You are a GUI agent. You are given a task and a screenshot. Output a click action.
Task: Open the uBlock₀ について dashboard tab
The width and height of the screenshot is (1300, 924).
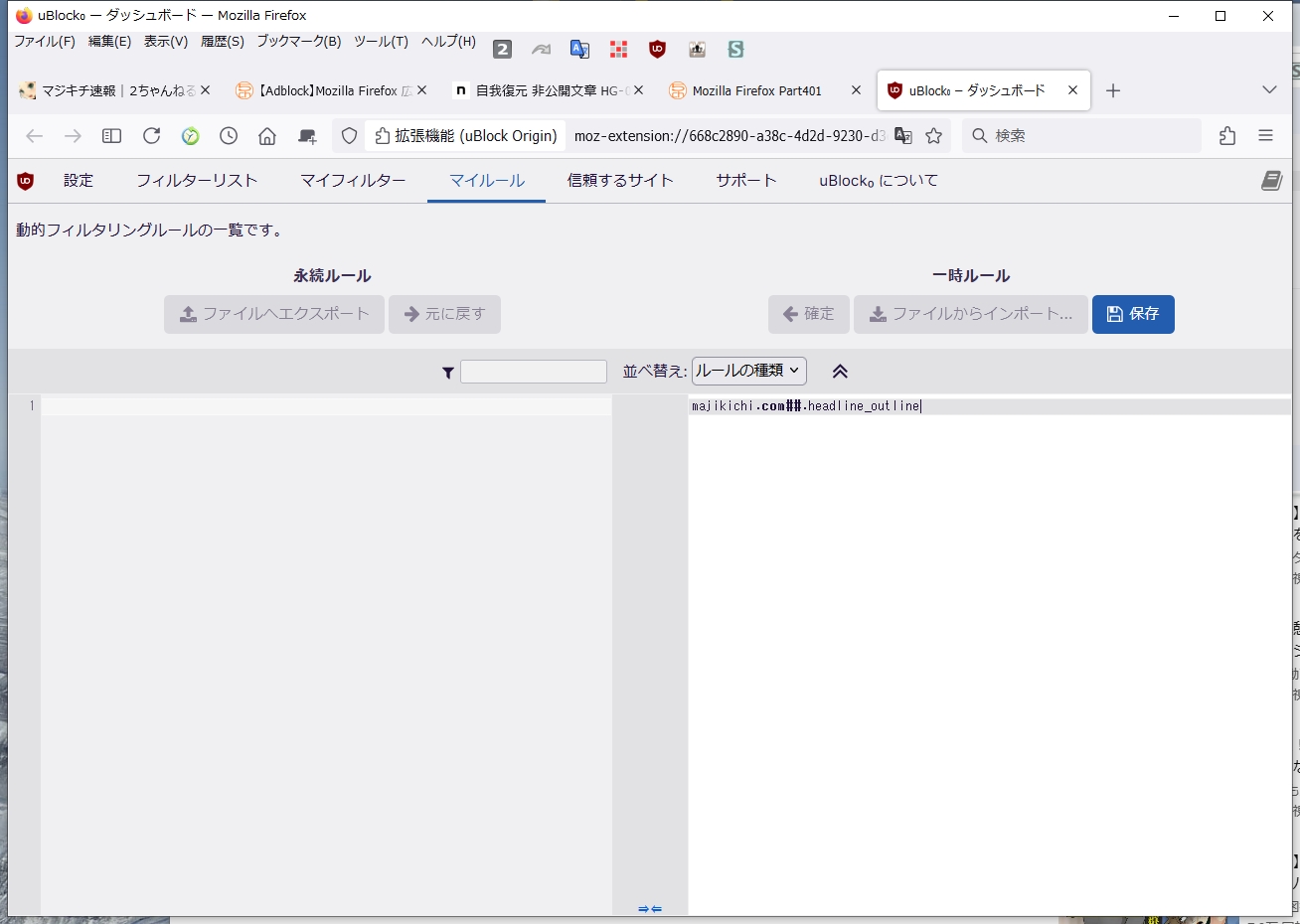[879, 181]
